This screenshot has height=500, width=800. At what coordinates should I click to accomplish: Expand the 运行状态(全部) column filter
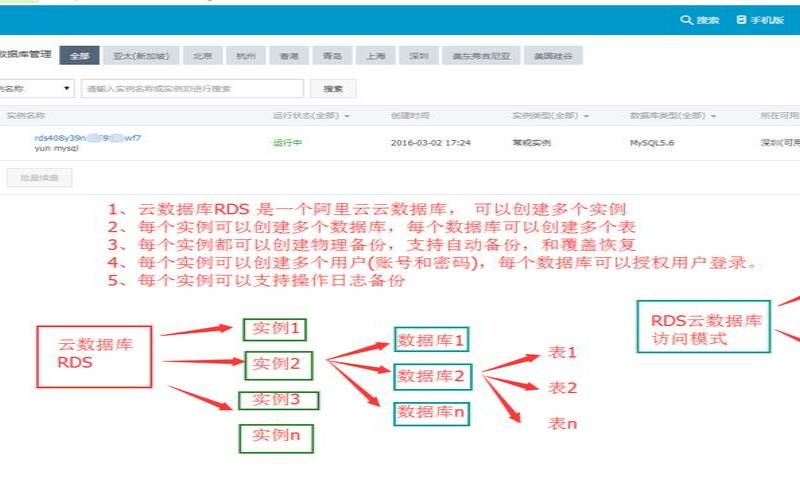coord(311,116)
